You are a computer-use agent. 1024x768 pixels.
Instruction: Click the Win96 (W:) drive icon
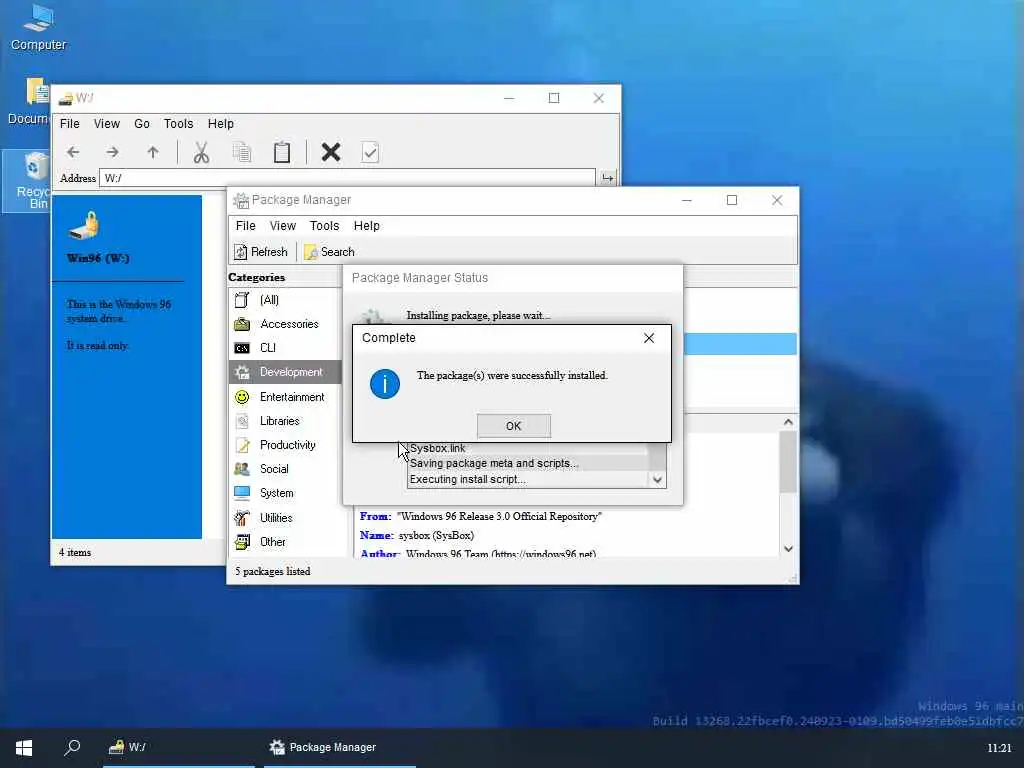pos(85,227)
